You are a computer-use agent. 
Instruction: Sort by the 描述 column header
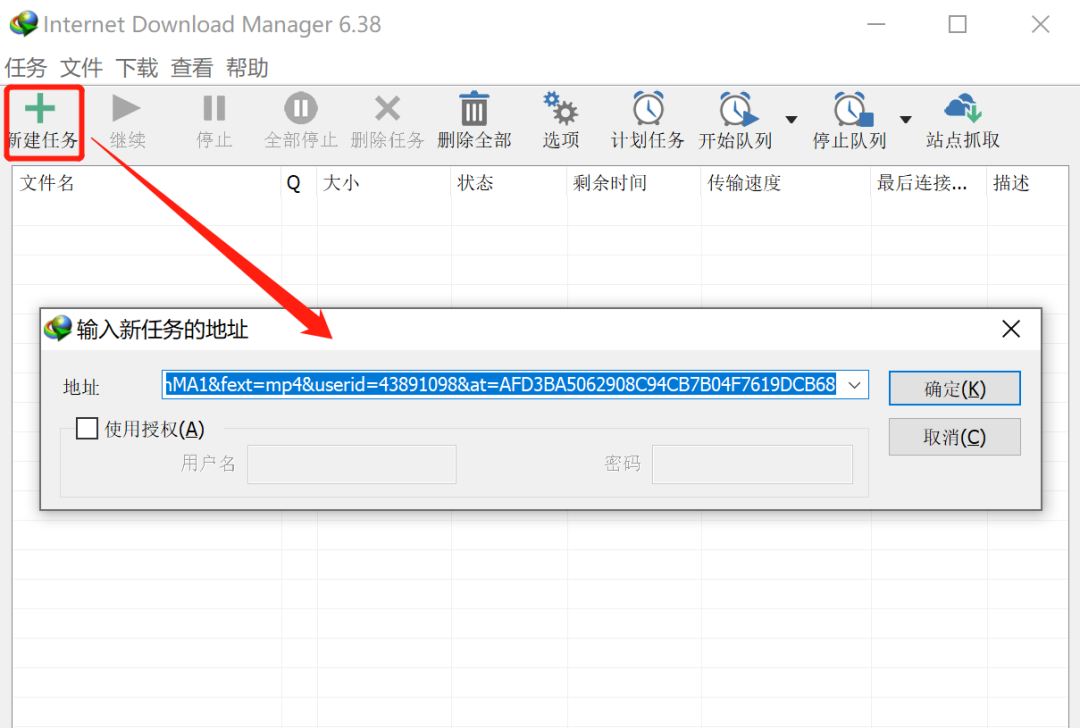click(1027, 183)
